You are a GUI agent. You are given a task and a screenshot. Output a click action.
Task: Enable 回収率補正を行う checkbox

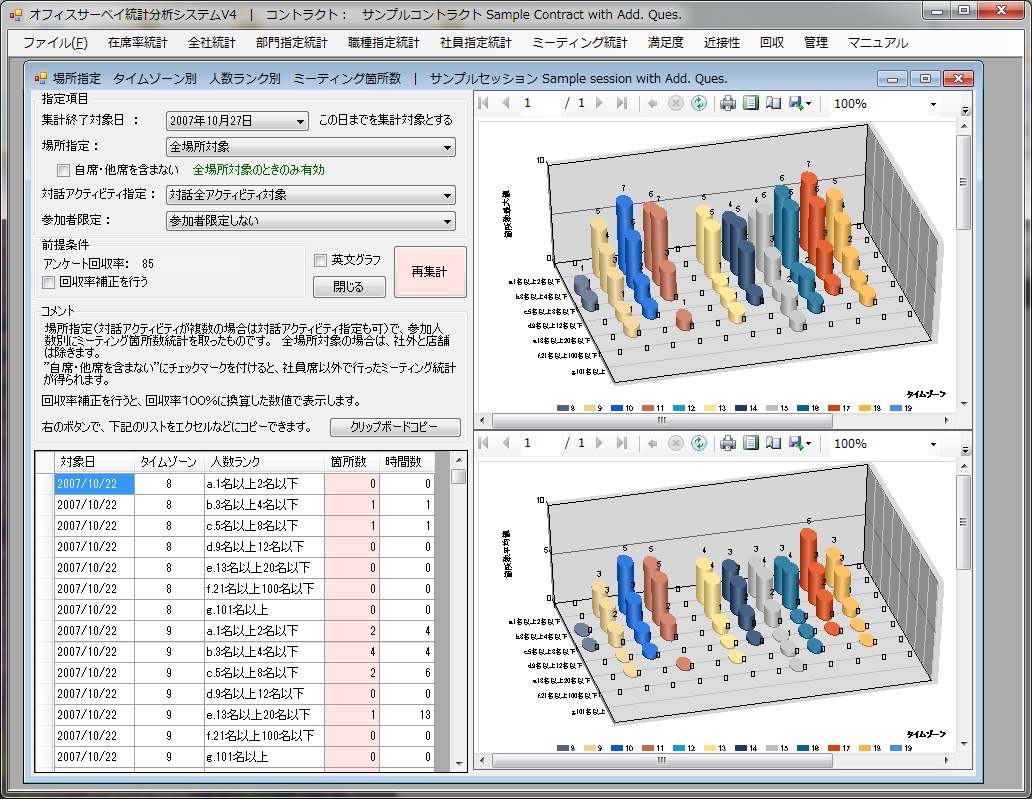(x=48, y=282)
